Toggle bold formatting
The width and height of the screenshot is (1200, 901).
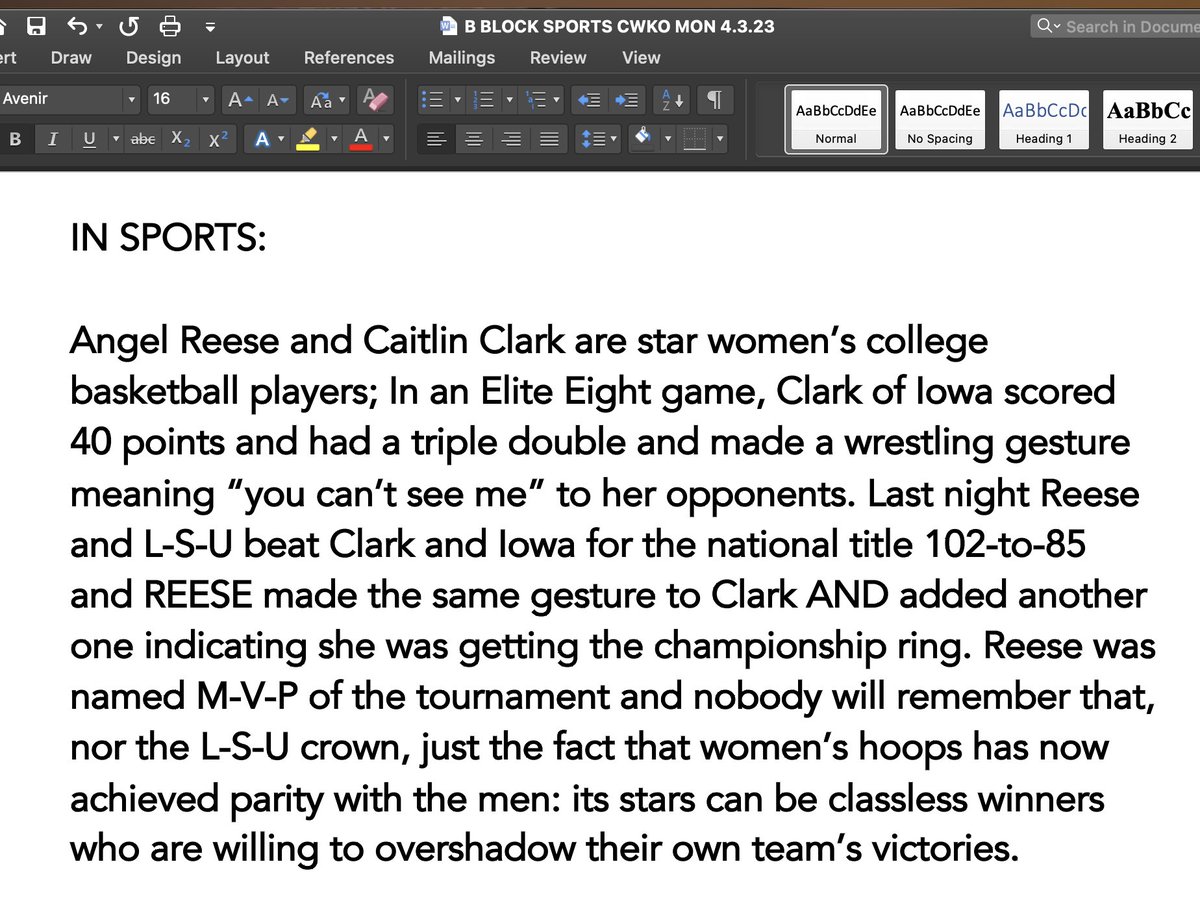[x=15, y=140]
